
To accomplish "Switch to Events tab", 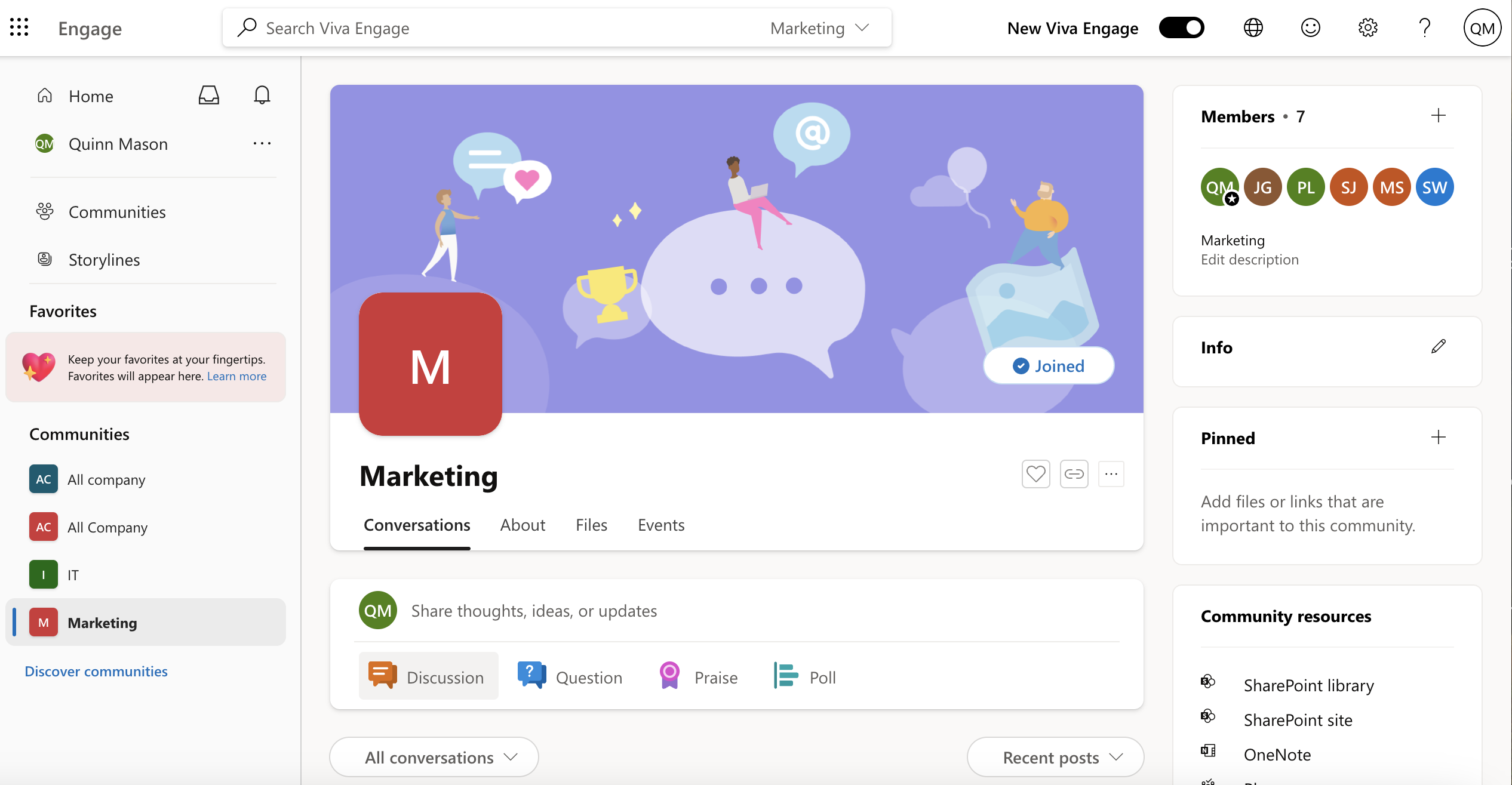I will [x=661, y=525].
